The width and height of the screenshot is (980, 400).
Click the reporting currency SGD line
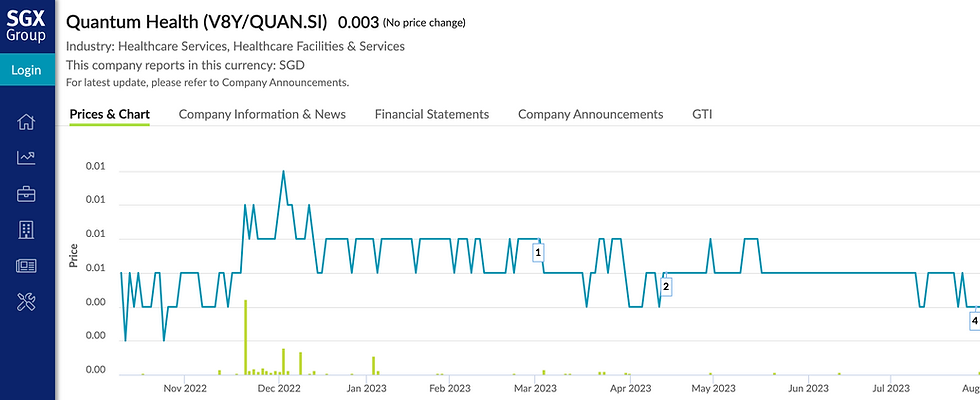[x=185, y=65]
